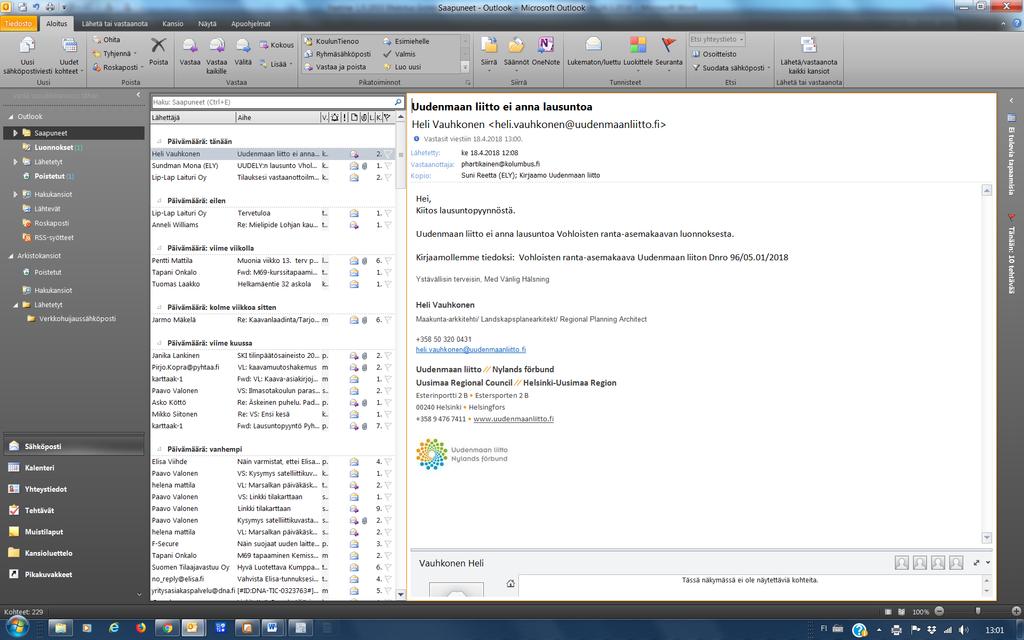Sort messages by Aihe column
Image resolution: width=1024 pixels, height=640 pixels.
click(278, 118)
